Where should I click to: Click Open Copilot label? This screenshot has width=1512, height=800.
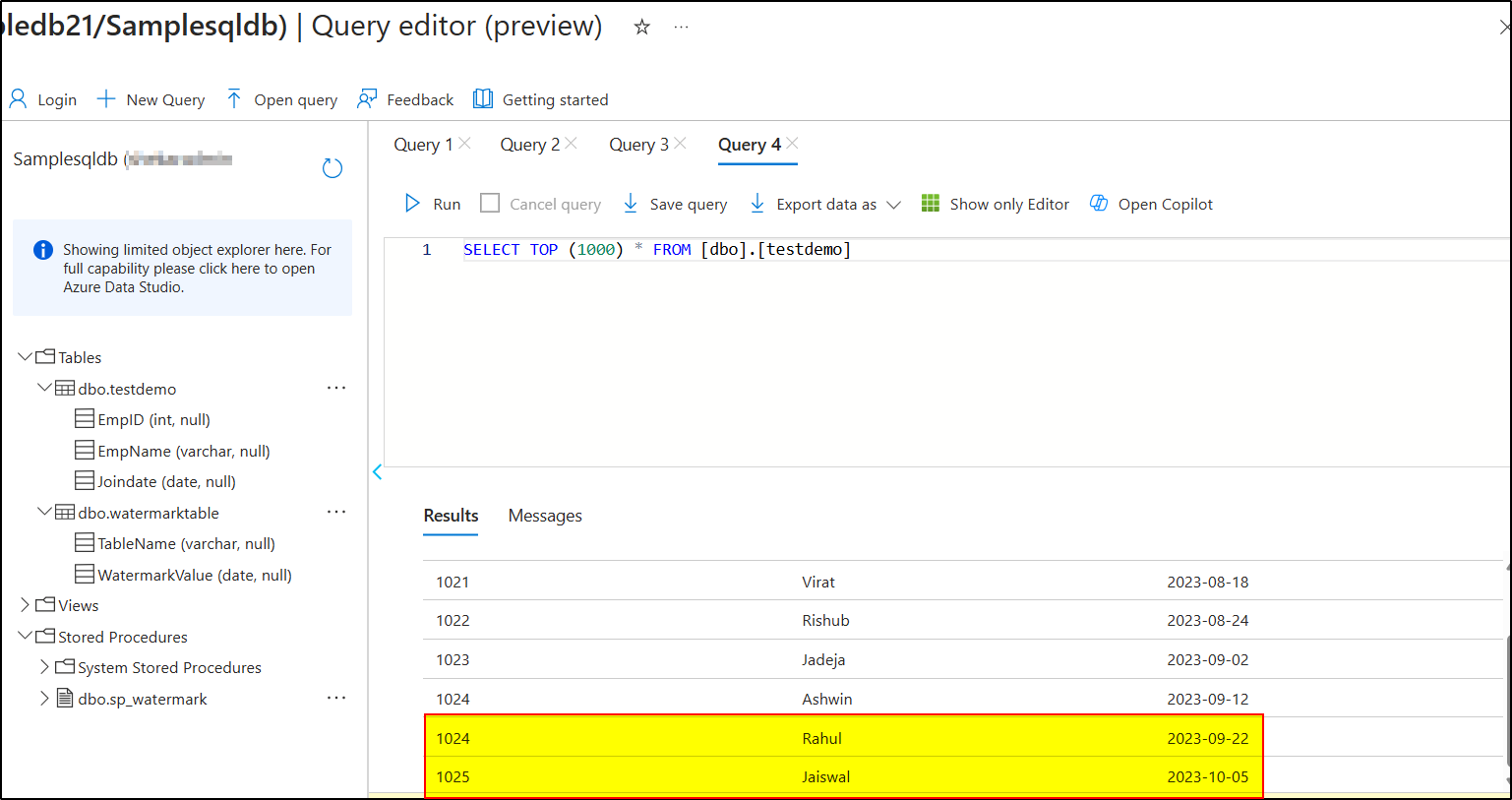click(x=1166, y=204)
